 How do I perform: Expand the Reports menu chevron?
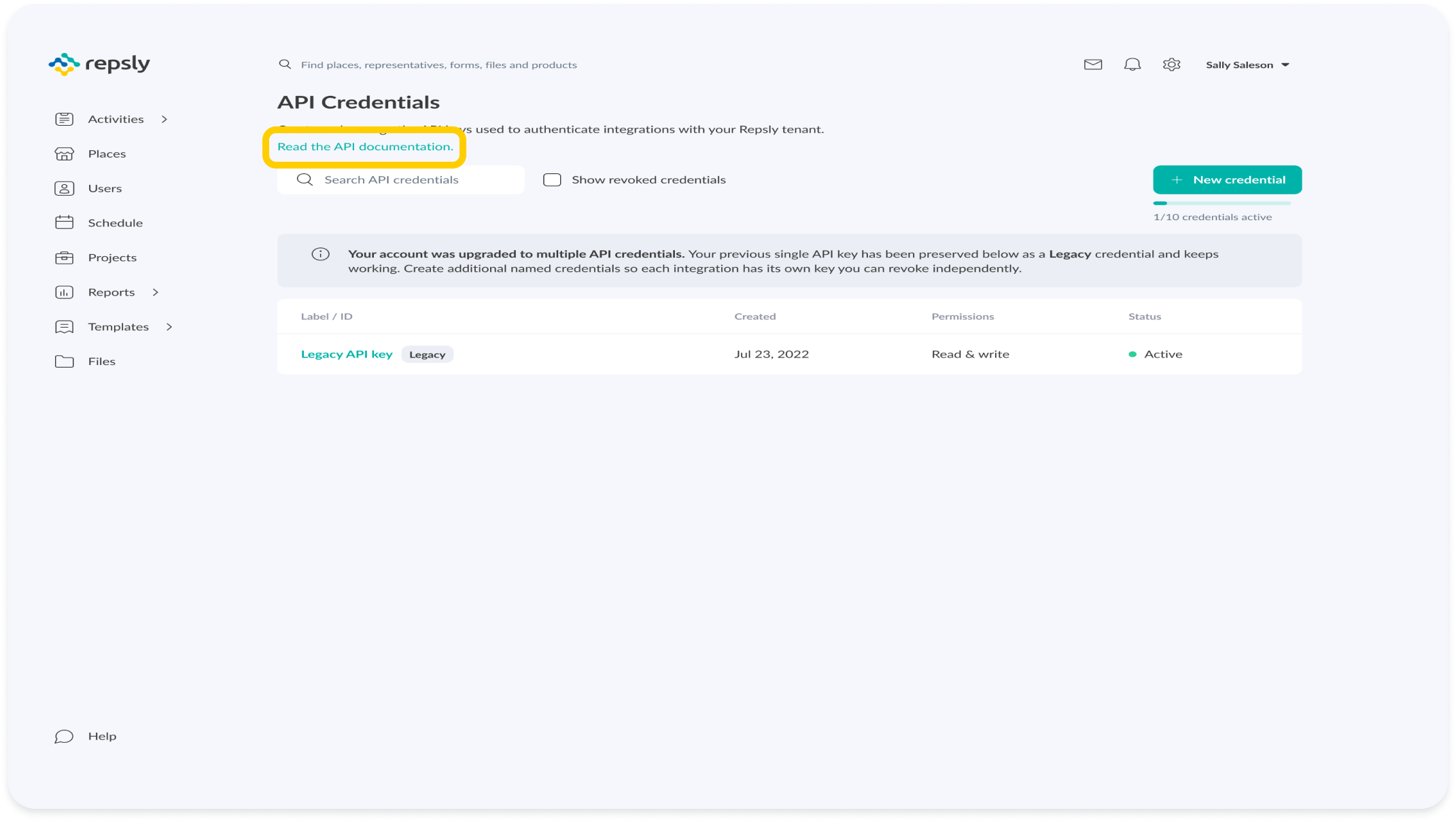click(x=155, y=292)
